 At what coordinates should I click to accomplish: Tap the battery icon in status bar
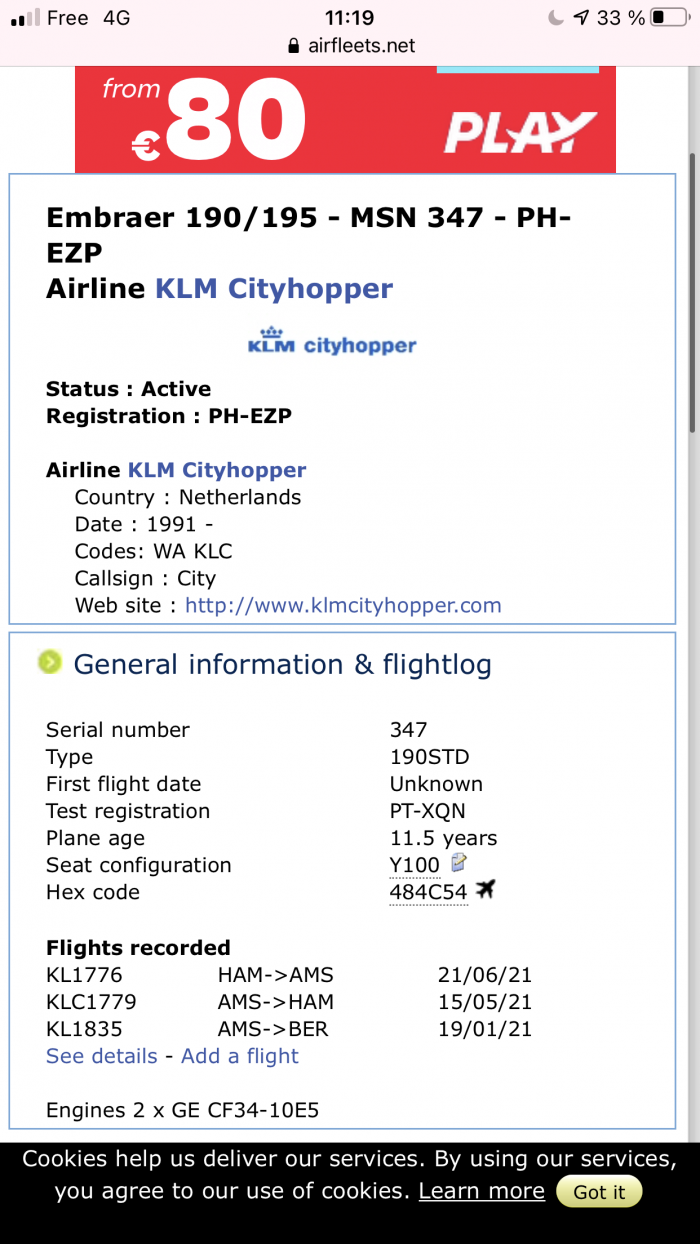670,18
